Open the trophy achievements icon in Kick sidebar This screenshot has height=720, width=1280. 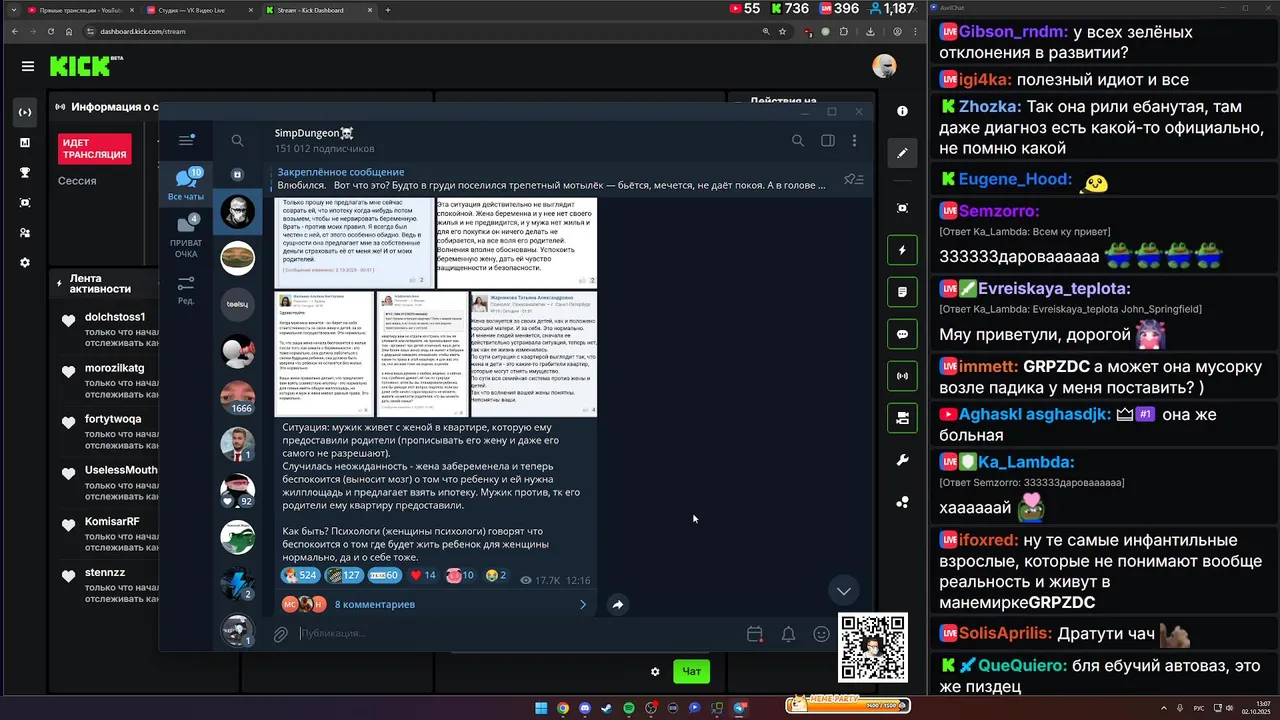tap(25, 172)
